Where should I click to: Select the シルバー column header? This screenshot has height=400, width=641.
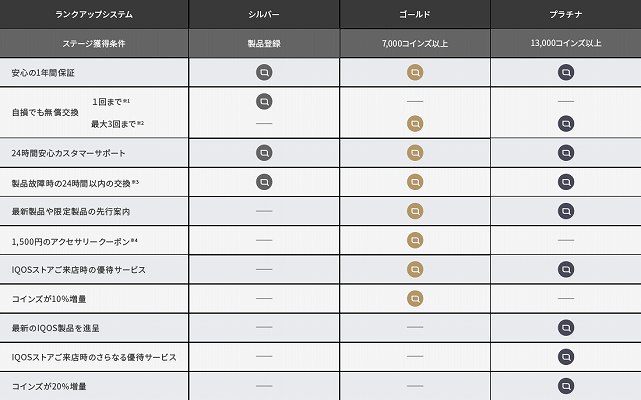pyautogui.click(x=264, y=14)
